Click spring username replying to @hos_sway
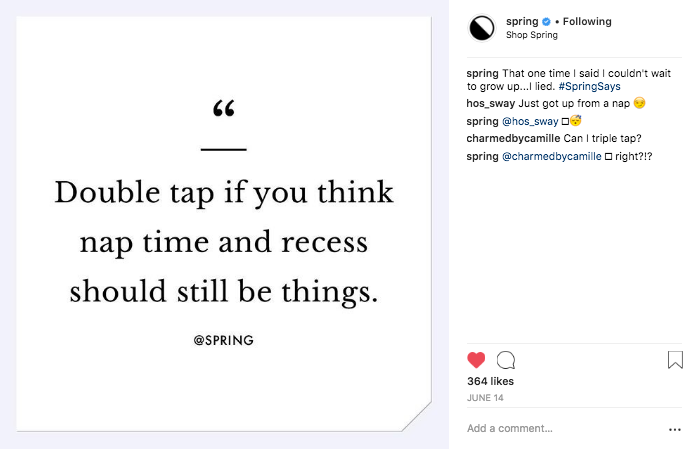700x449 pixels. pos(482,121)
